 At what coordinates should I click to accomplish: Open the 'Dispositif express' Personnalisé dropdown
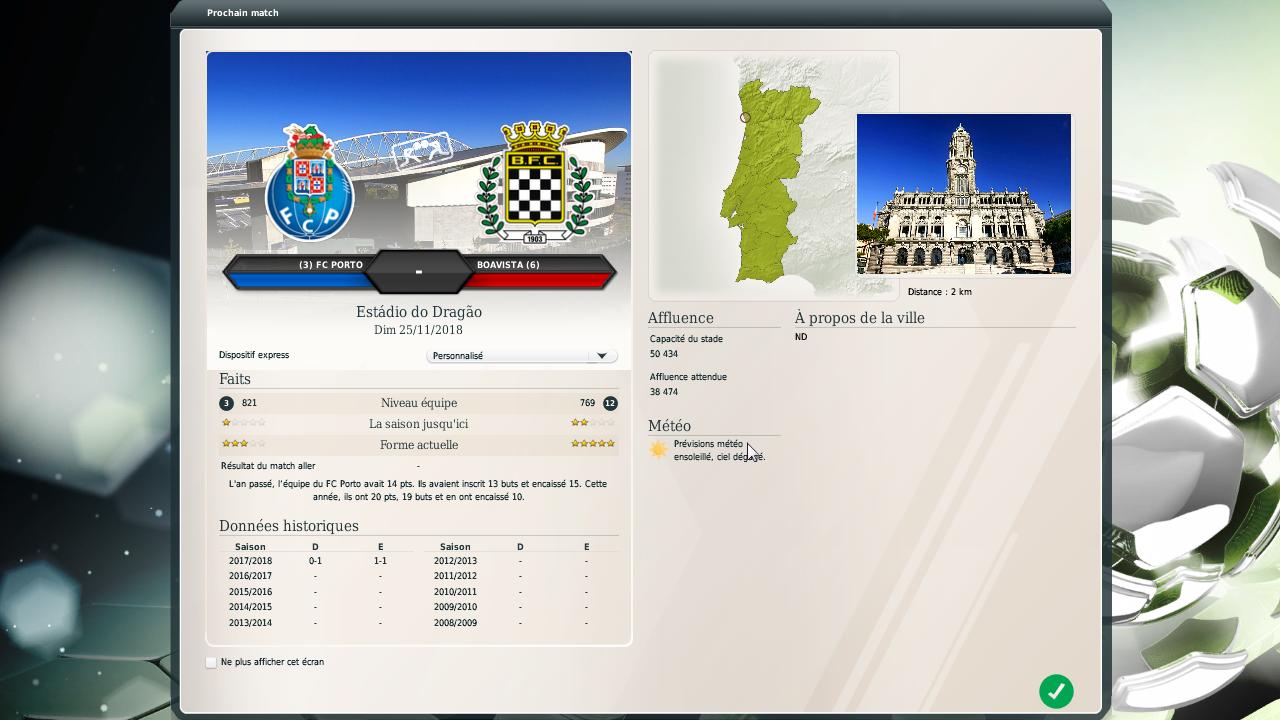coord(522,356)
